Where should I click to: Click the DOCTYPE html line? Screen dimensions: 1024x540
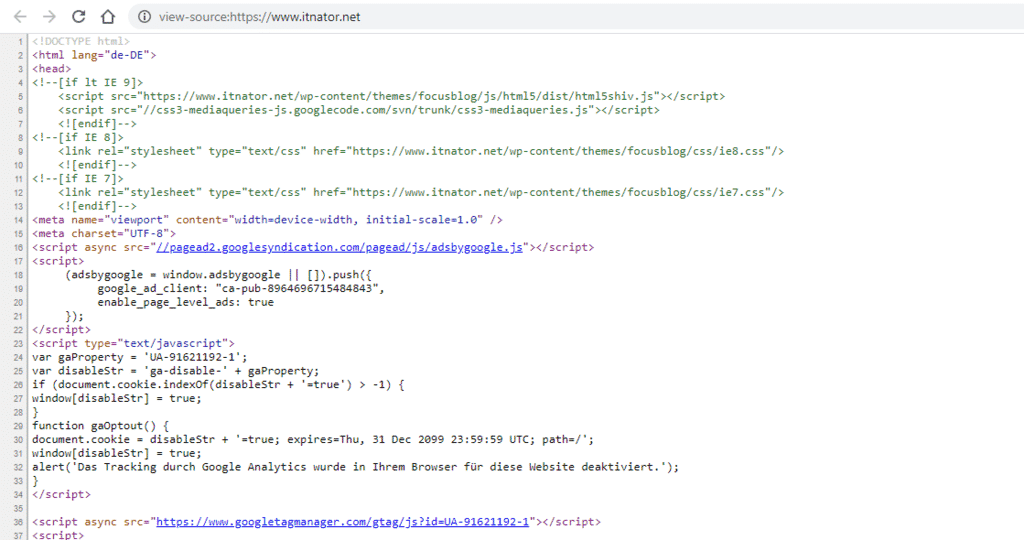coord(81,42)
